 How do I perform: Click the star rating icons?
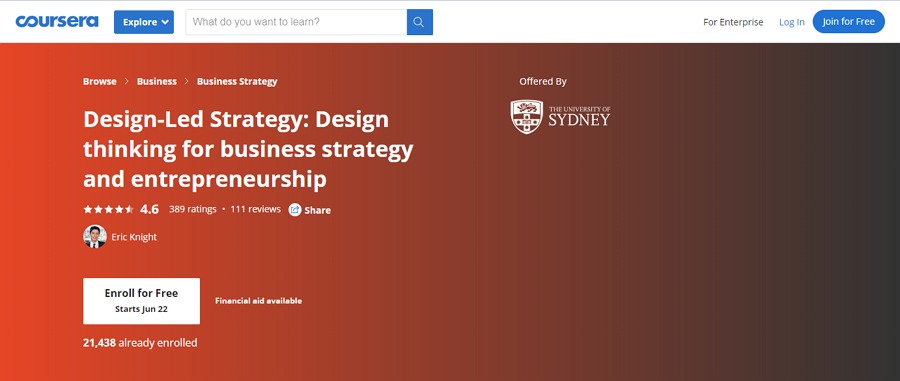tap(108, 209)
